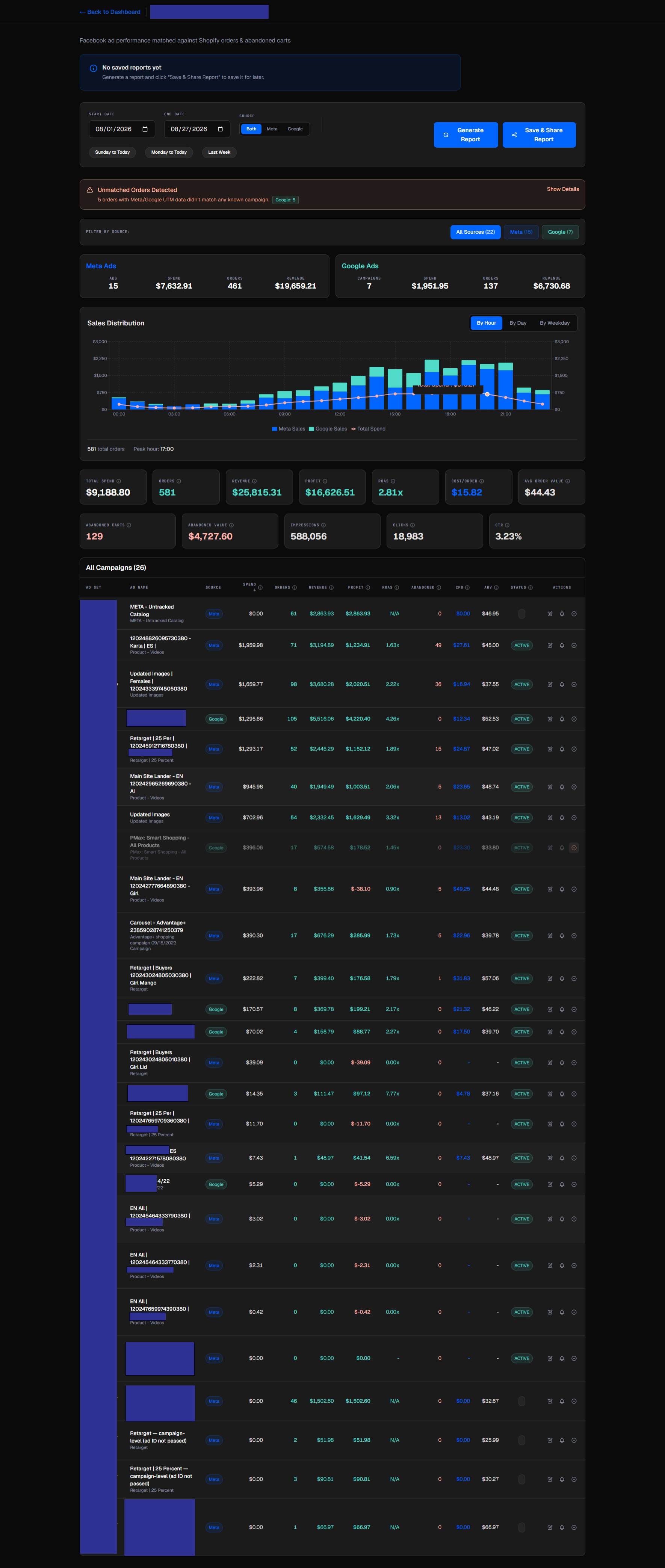Click bell icon in the Karla | ES row
665x1568 pixels.
coord(562,645)
